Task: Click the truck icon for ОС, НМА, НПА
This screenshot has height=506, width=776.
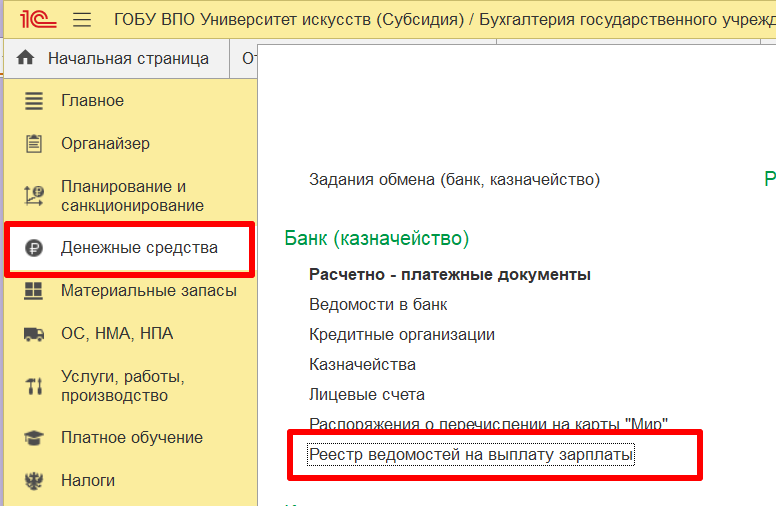Action: point(34,334)
